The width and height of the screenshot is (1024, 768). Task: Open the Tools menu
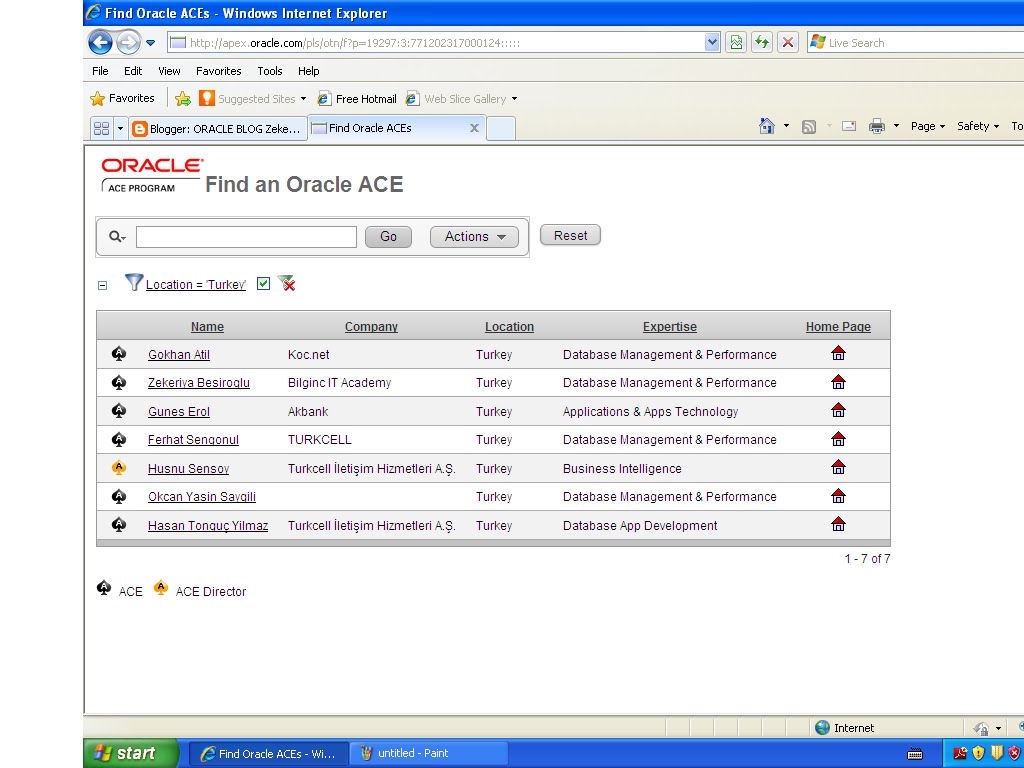[x=269, y=71]
